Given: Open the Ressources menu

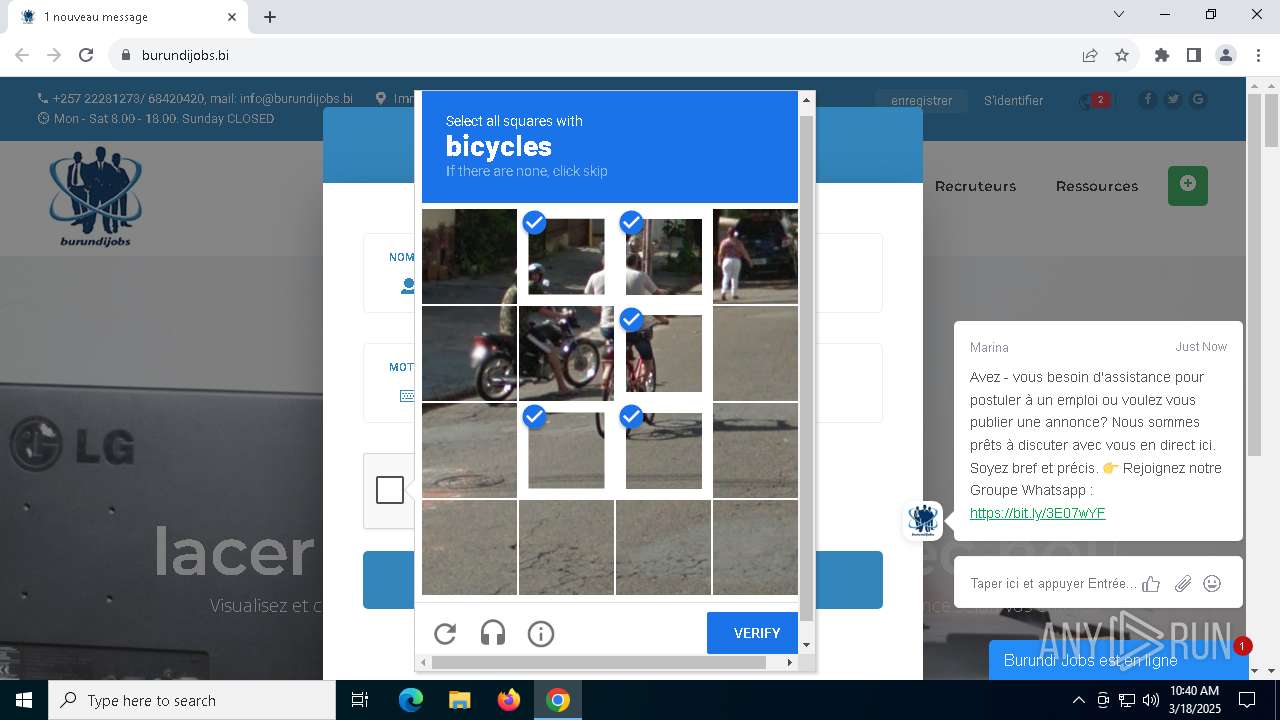Looking at the screenshot, I should click(1097, 186).
